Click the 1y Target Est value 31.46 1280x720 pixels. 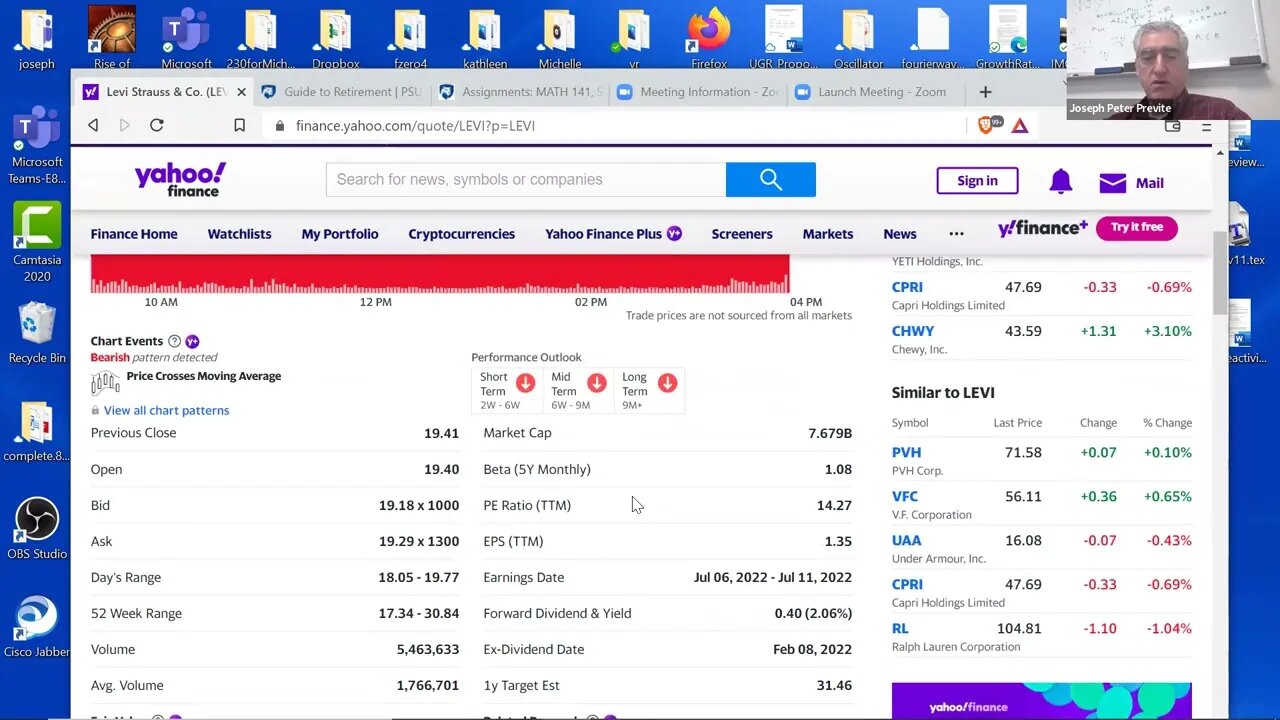[x=834, y=685]
